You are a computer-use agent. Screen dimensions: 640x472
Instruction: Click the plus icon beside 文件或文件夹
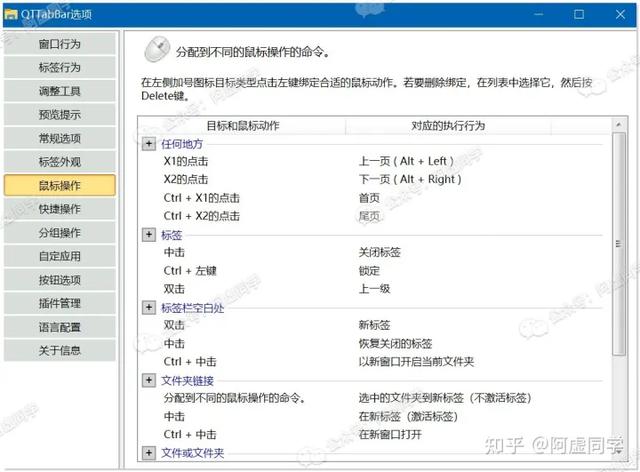149,452
